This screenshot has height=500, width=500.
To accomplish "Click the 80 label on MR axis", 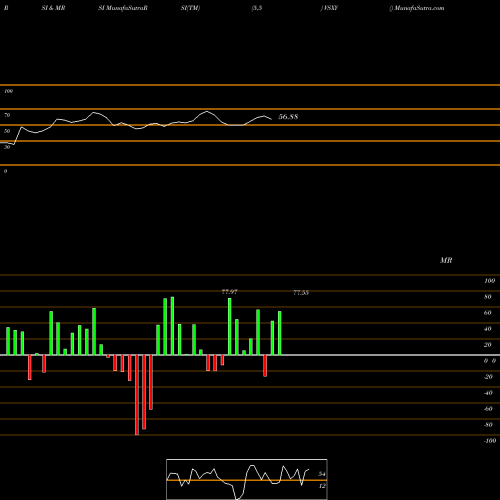I will tap(487, 297).
